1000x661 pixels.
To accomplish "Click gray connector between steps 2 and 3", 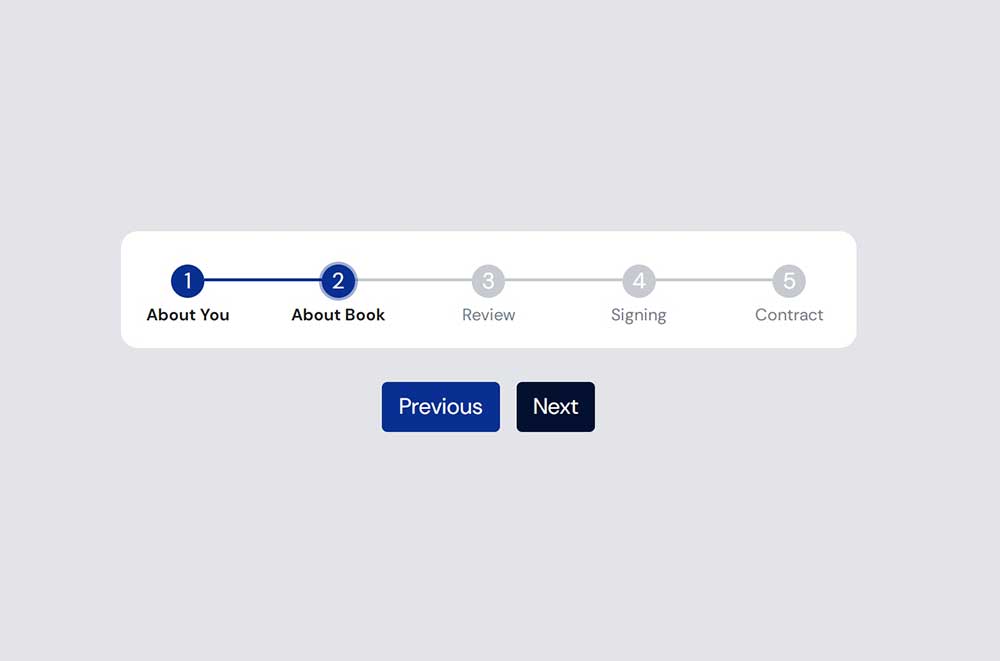I will (414, 280).
